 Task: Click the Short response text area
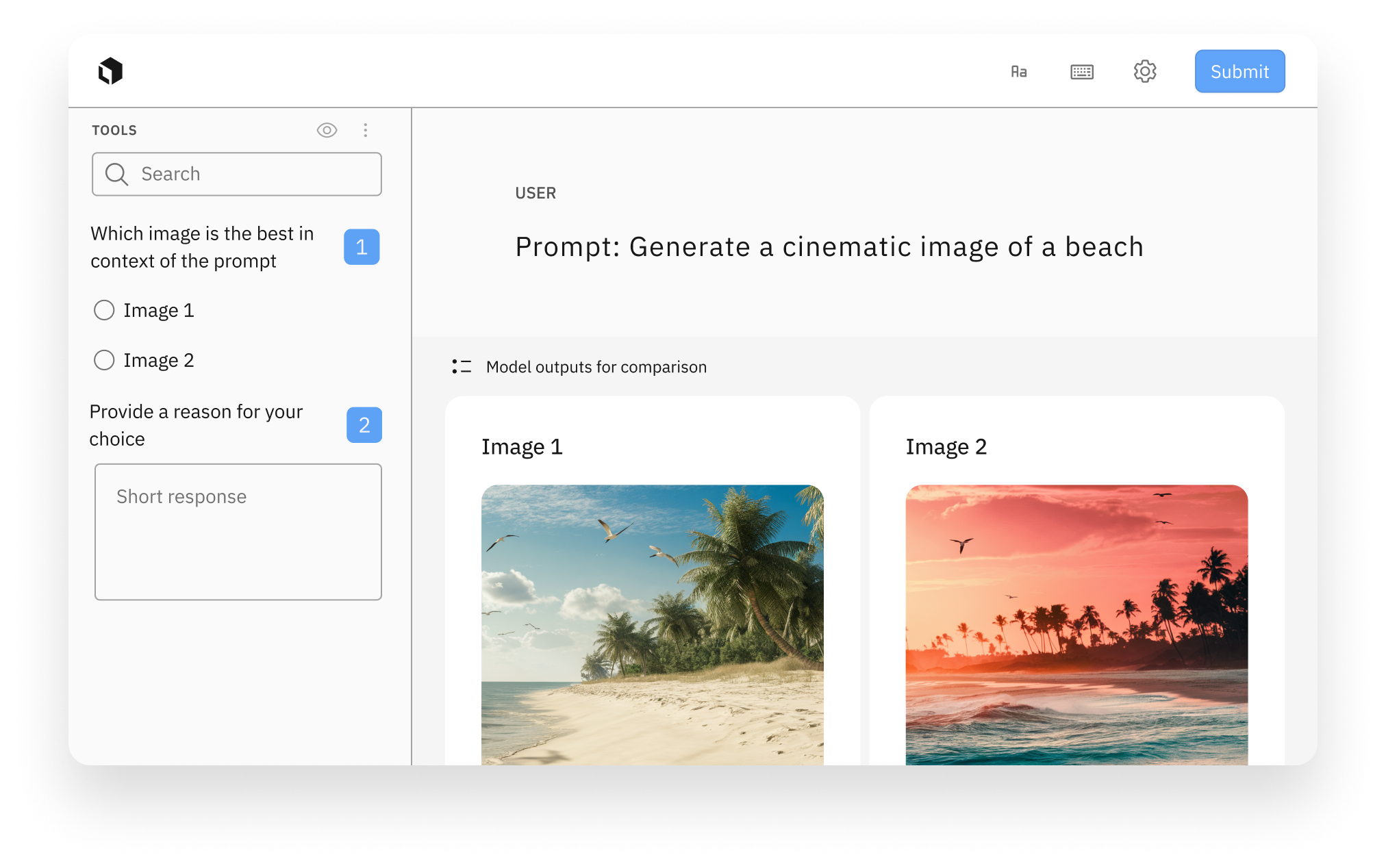pyautogui.click(x=238, y=532)
